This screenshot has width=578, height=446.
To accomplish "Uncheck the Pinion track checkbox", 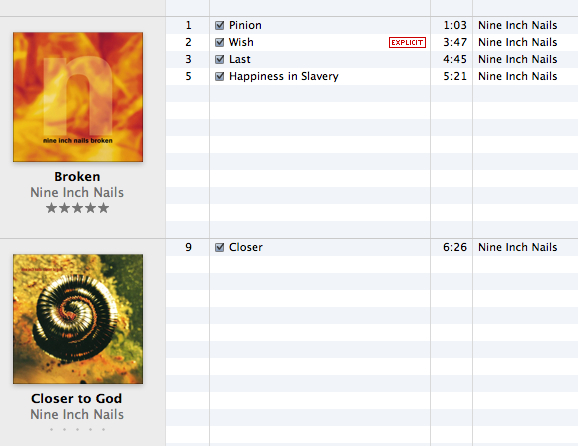I will 219,25.
